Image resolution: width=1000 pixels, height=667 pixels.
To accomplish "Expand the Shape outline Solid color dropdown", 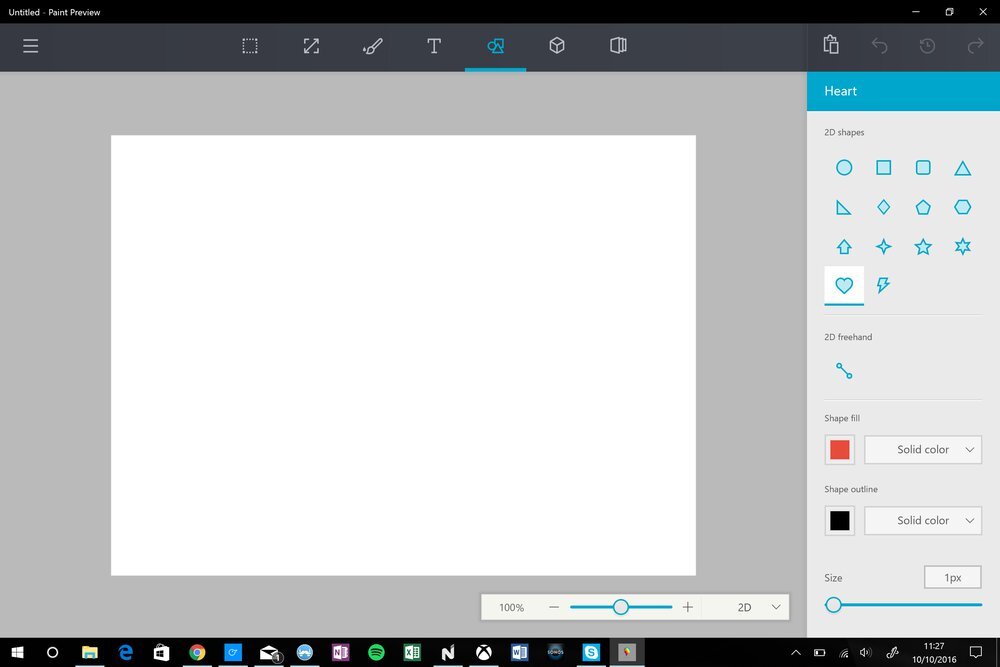I will tap(923, 521).
